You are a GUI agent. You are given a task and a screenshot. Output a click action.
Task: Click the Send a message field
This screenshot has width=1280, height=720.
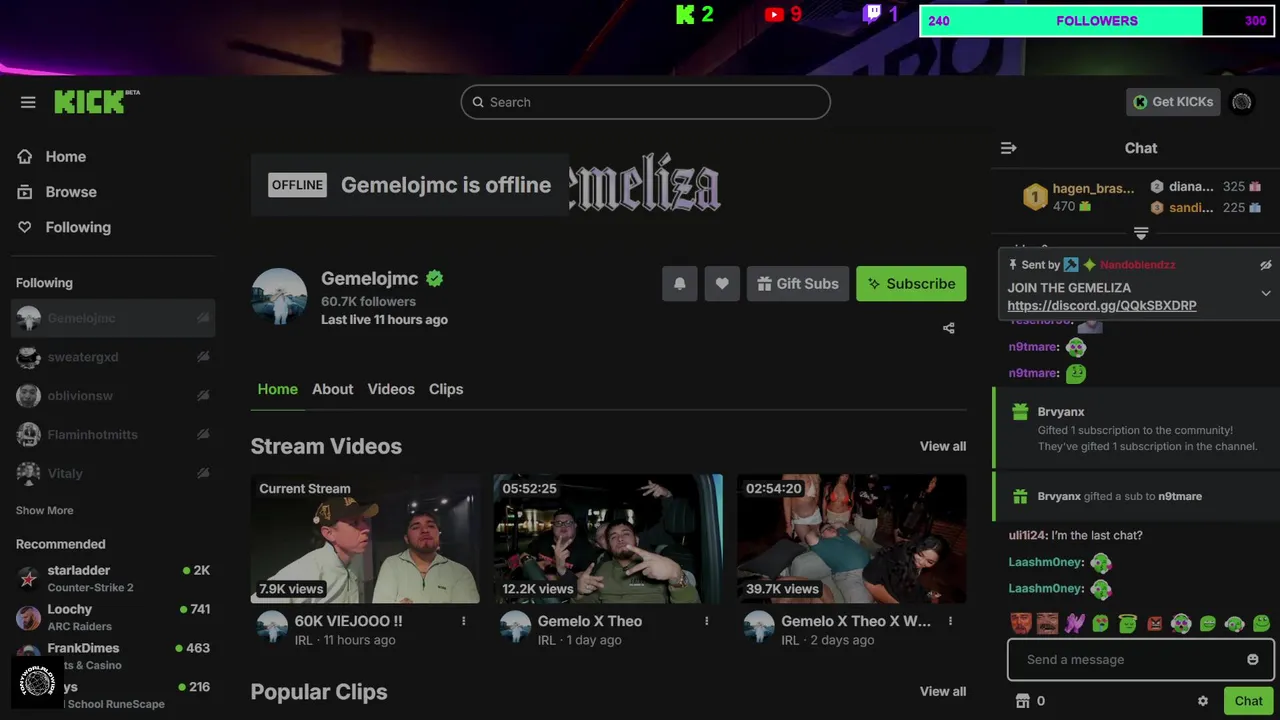(x=1140, y=660)
